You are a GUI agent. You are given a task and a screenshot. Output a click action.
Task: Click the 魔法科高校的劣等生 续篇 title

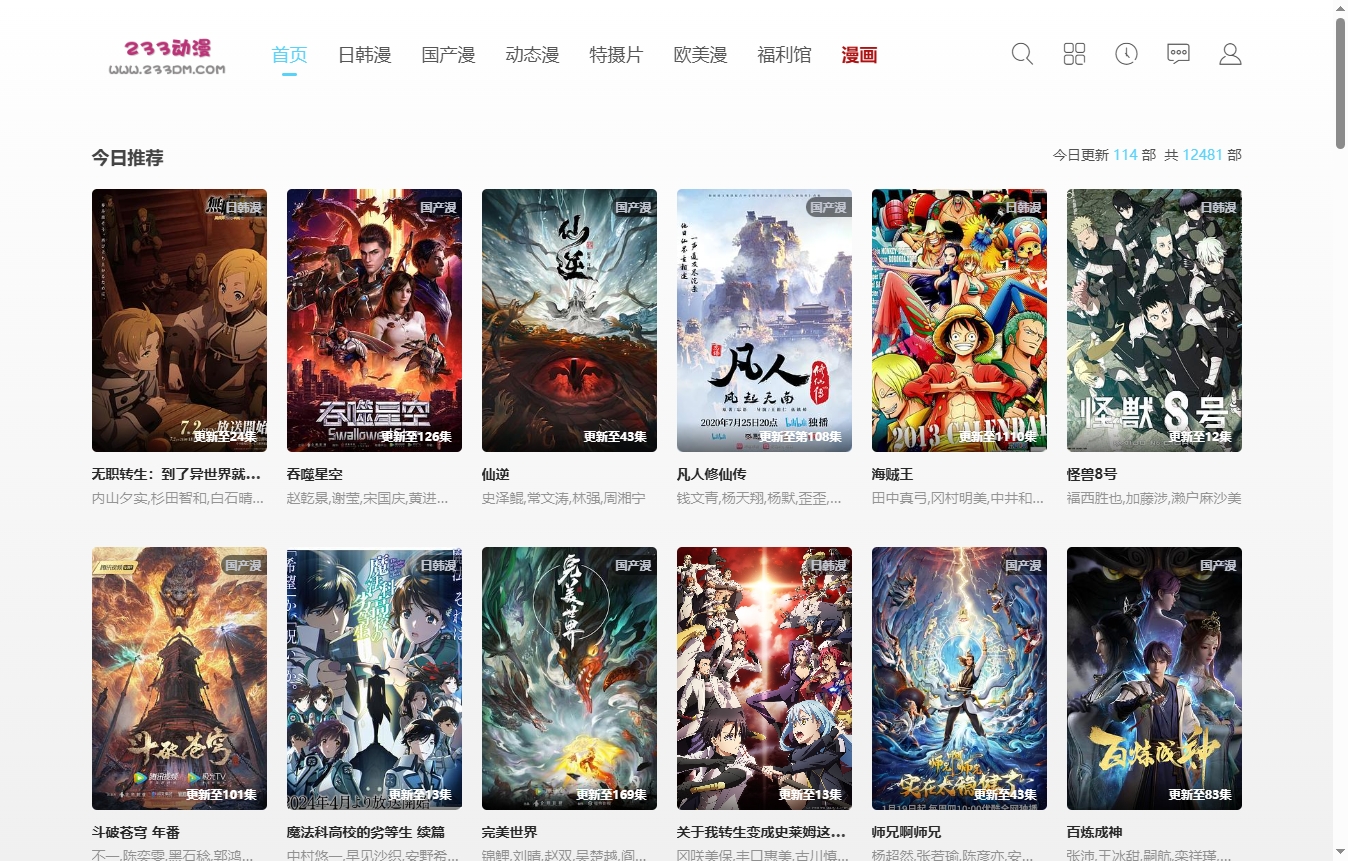[x=366, y=832]
